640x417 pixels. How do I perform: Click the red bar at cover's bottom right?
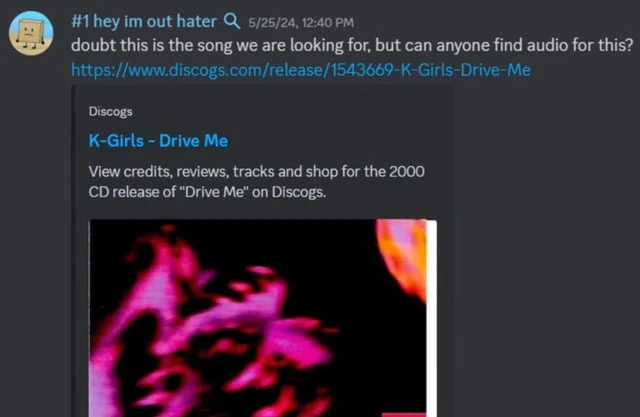point(404,415)
